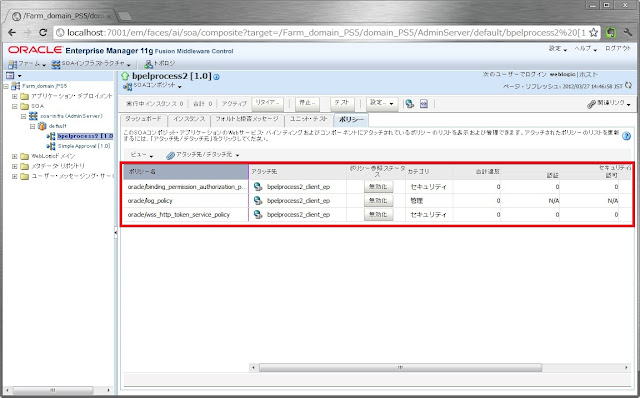This screenshot has width=640, height=398.
Task: Collapse the Farm_domain_PS5 tree node
Action: click(6, 86)
